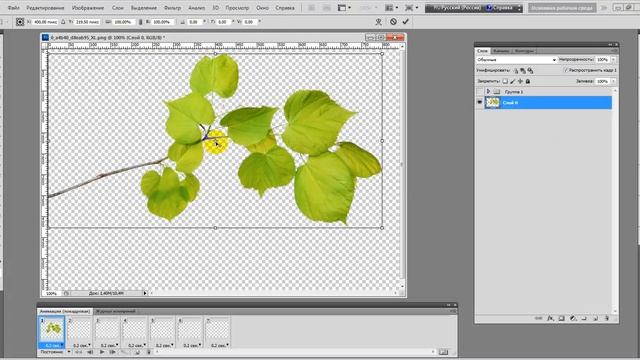The height and width of the screenshot is (360, 640).
Task: Create a new group icon in Layers panel
Action: click(x=584, y=318)
